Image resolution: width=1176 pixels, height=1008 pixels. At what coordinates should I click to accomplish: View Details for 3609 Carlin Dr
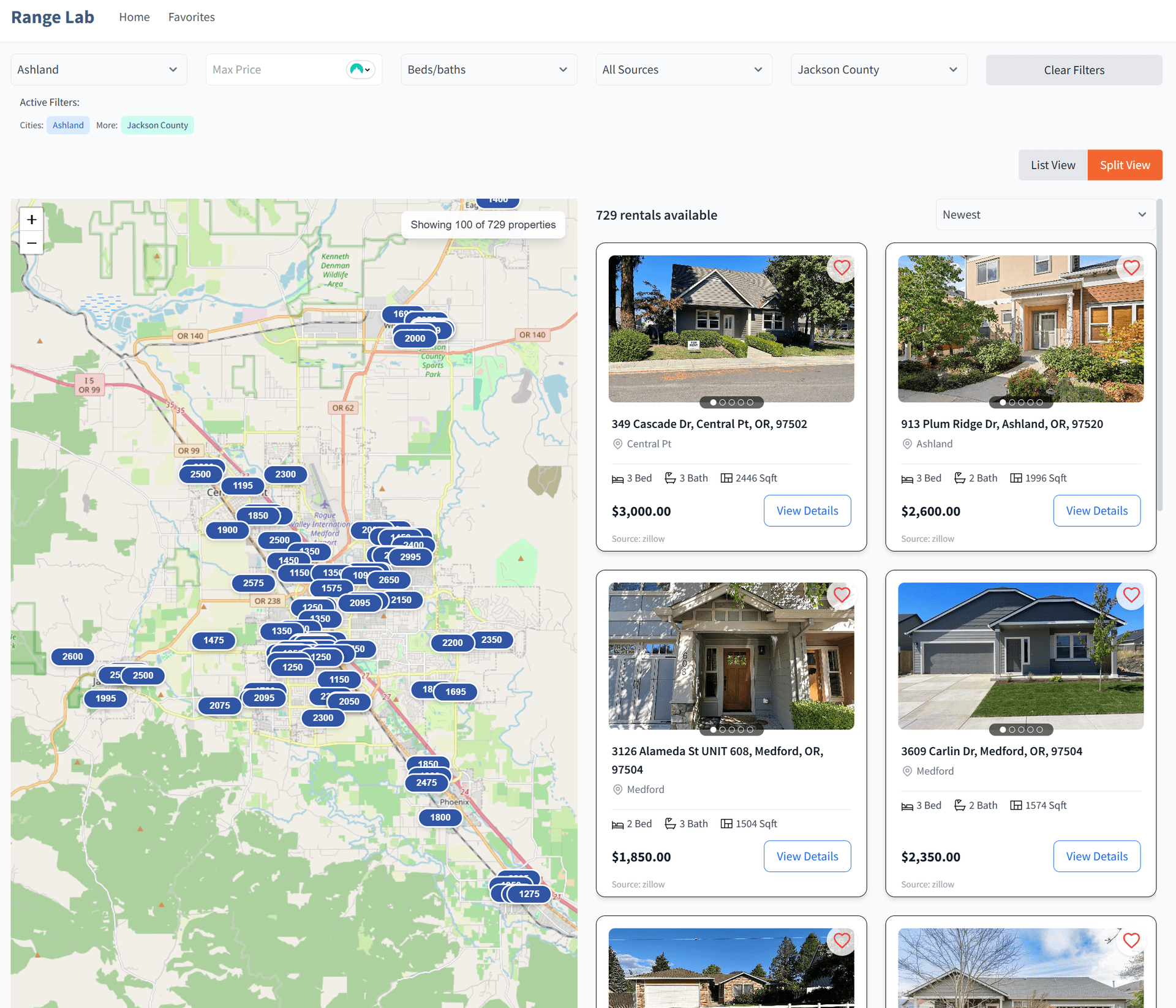(x=1096, y=856)
